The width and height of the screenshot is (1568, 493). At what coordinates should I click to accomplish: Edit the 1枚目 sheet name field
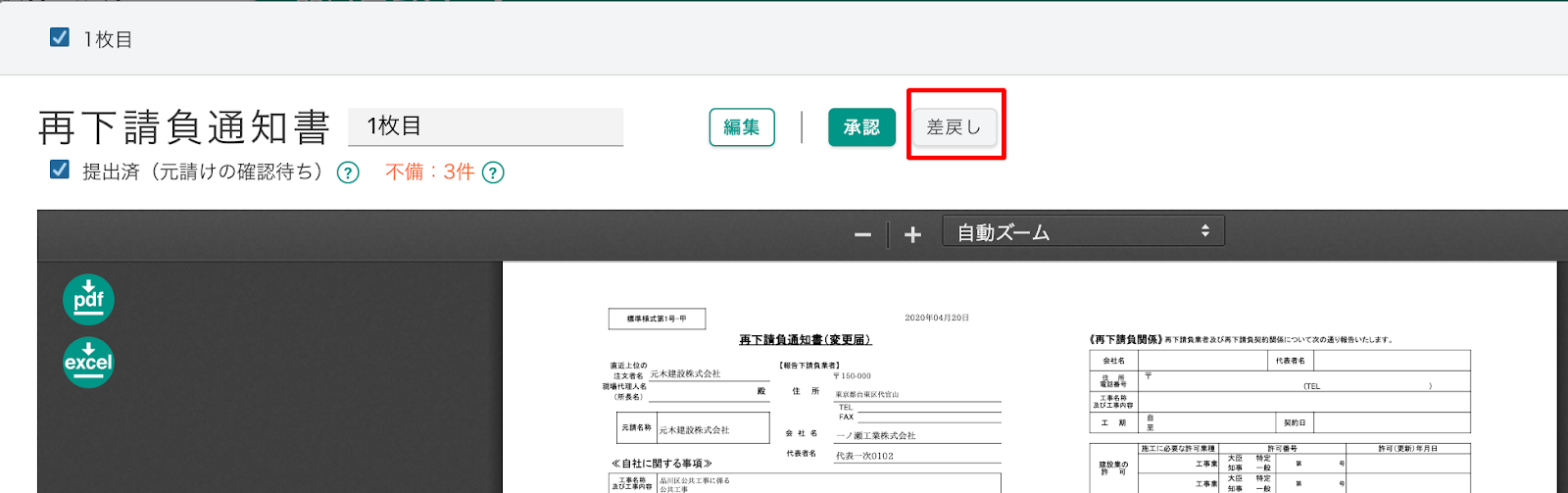pos(485,126)
